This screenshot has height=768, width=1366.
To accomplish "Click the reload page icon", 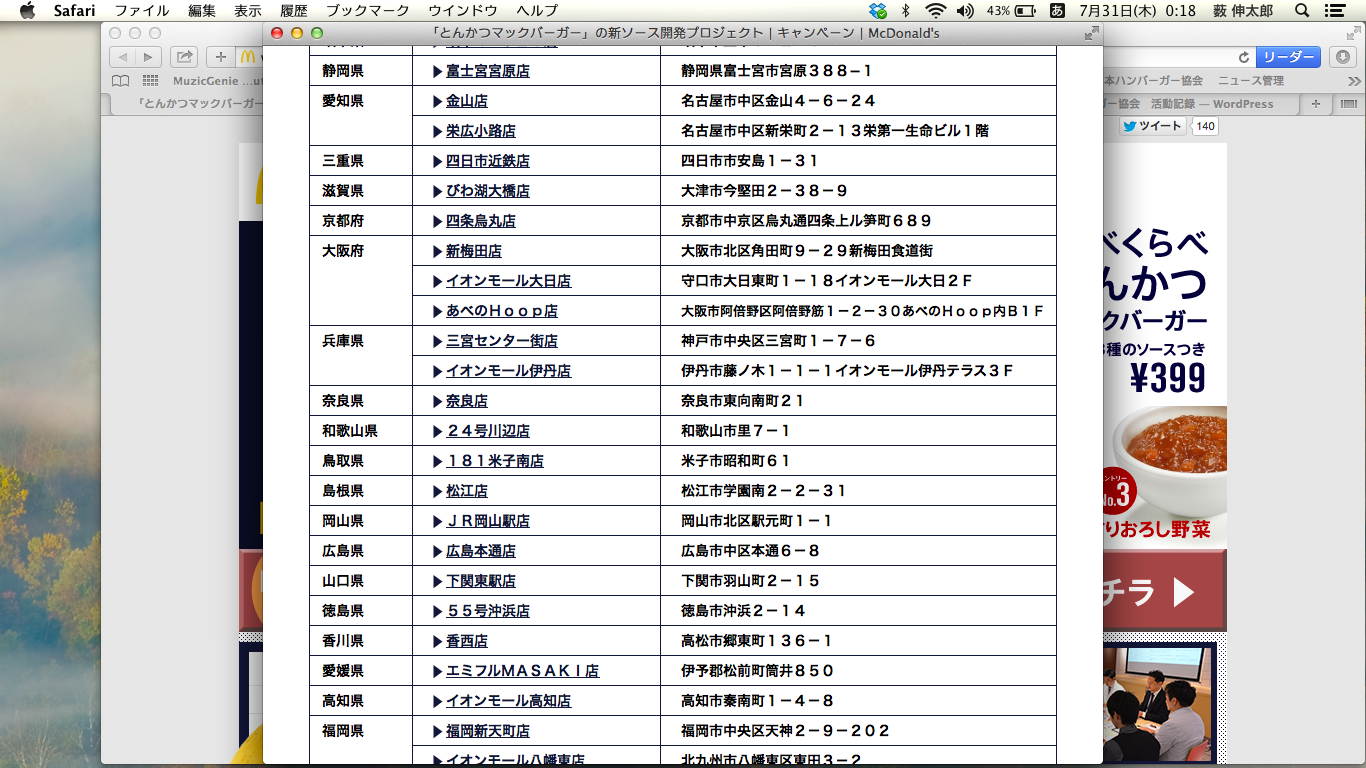I will coord(1243,57).
